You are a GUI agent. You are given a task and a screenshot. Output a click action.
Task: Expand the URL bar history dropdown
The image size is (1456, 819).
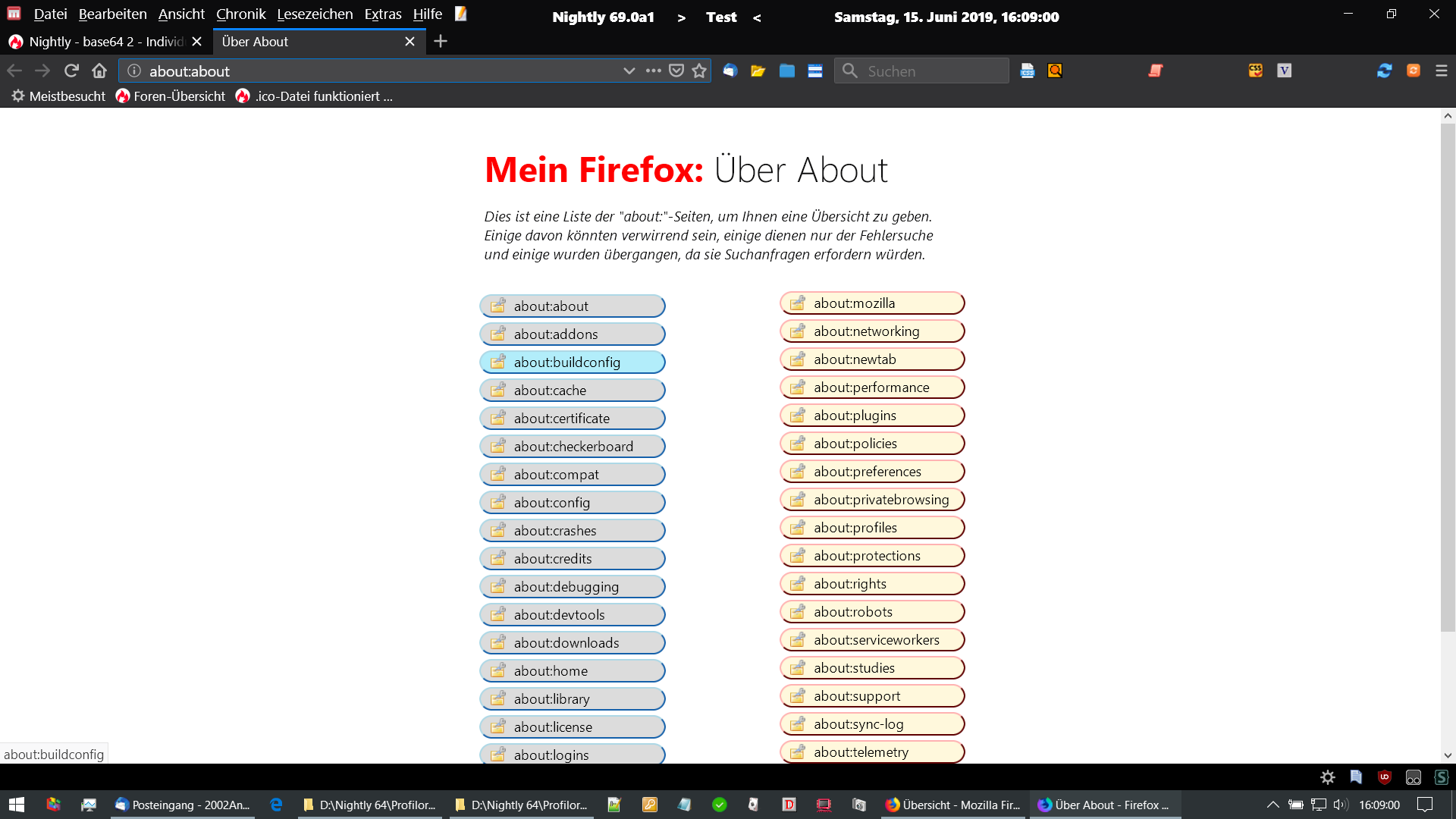[x=629, y=71]
